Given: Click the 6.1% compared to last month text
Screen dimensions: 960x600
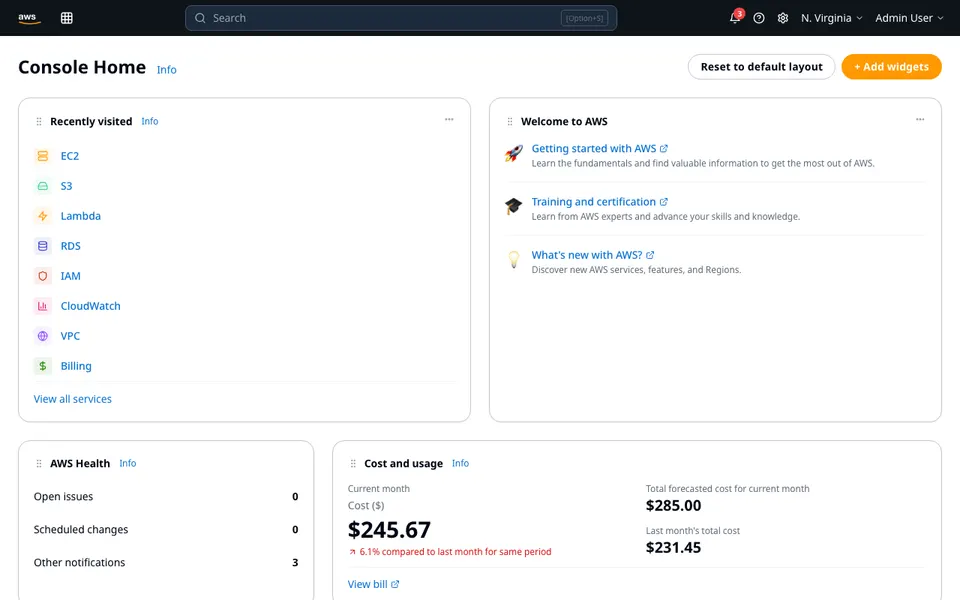Looking at the screenshot, I should [x=456, y=552].
